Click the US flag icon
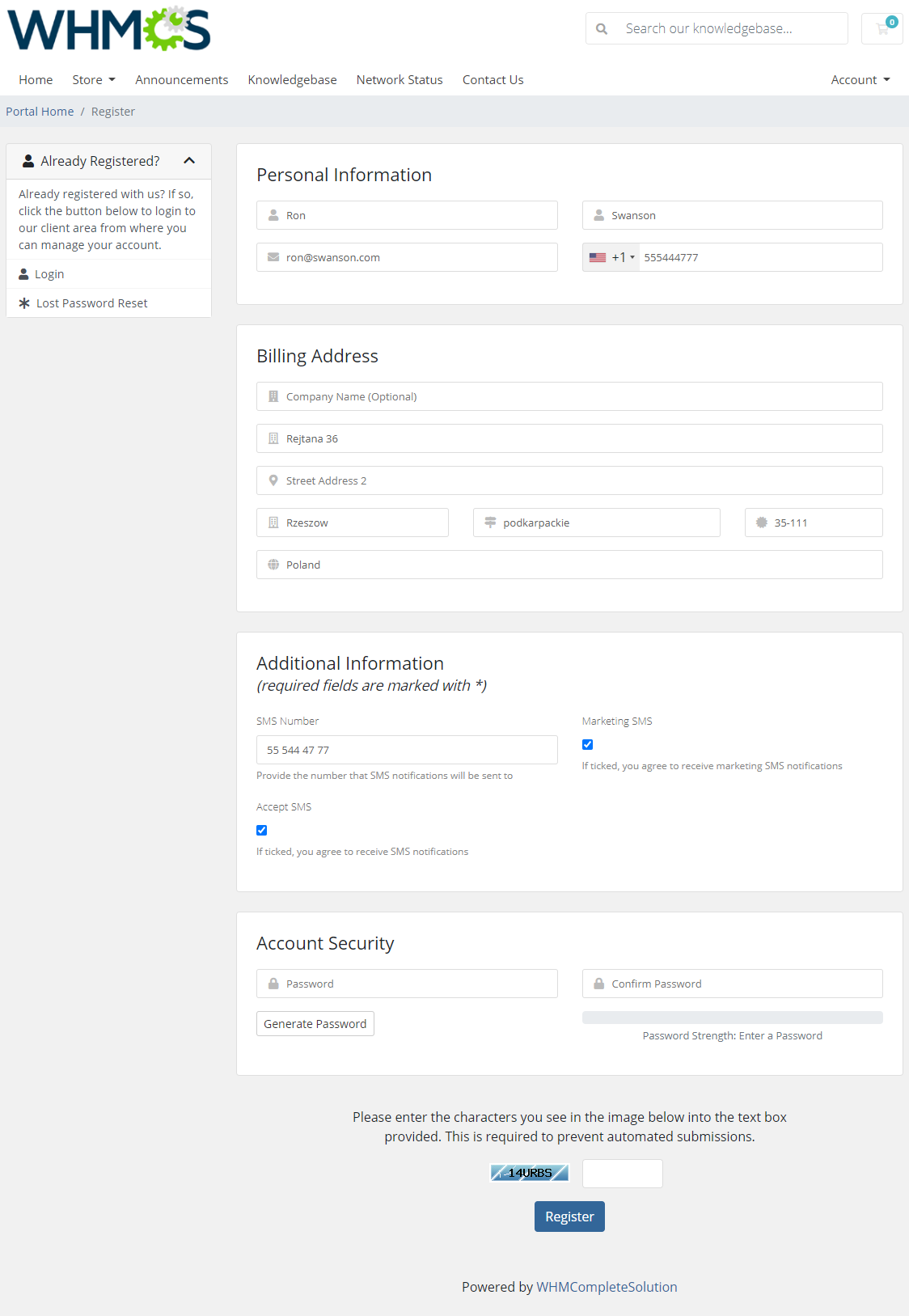The image size is (909, 1316). tap(598, 257)
